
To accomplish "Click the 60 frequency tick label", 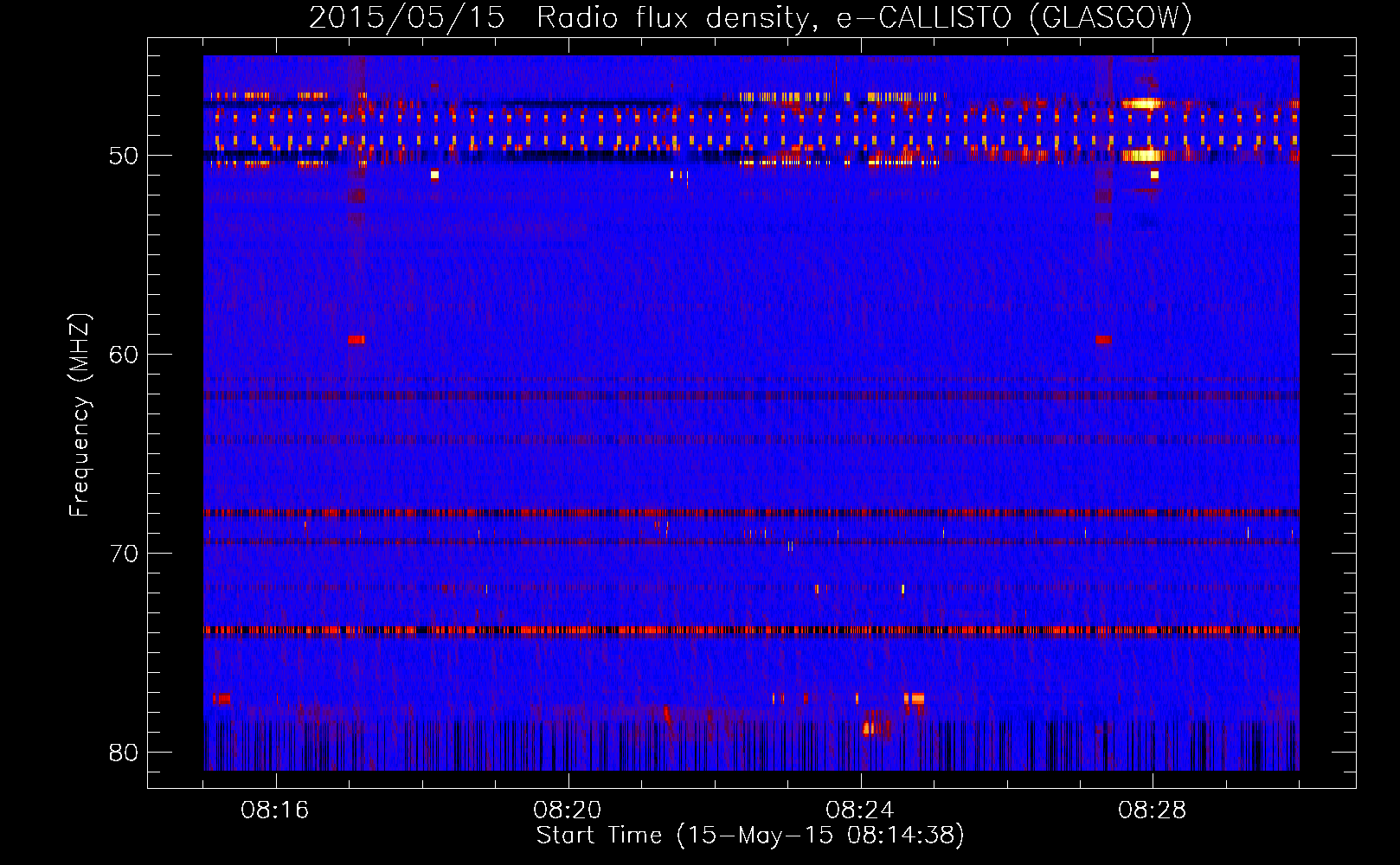I will (124, 355).
